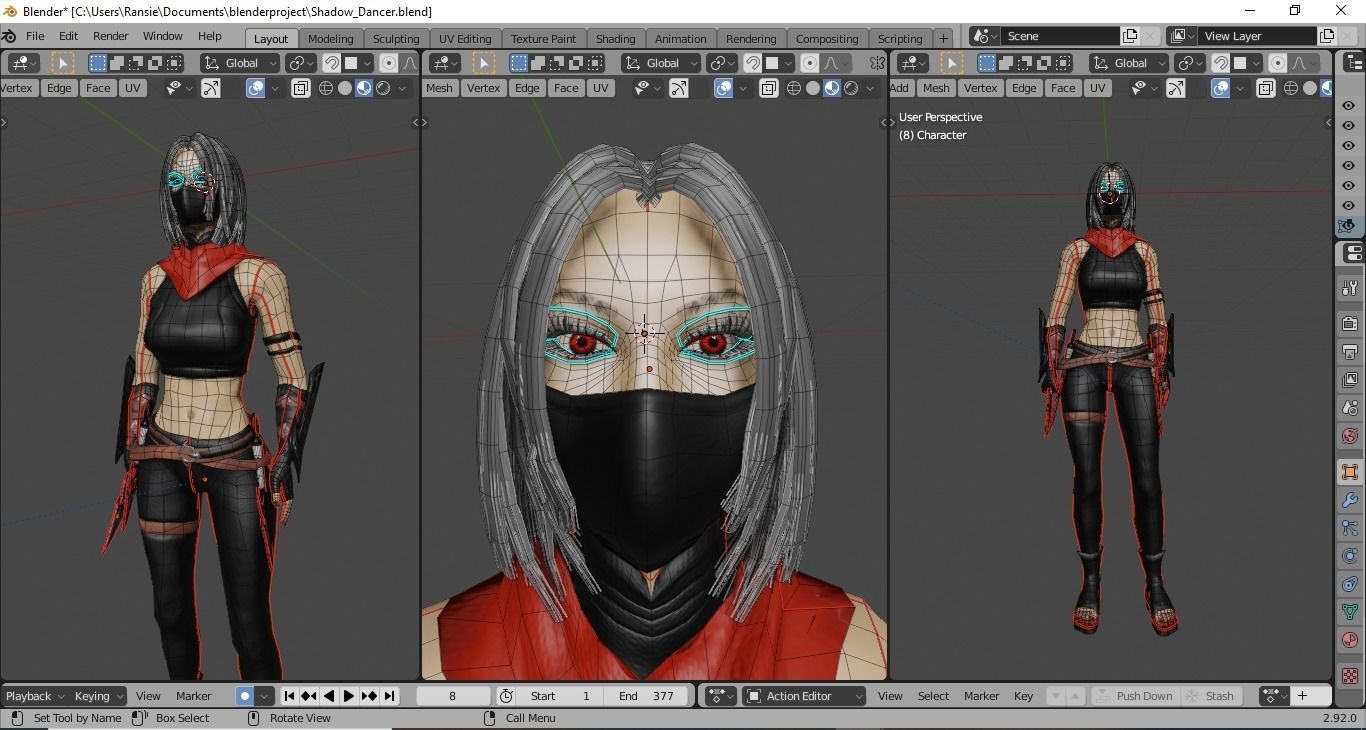
Task: Hide the topmost outliner item via eye
Action: tap(1348, 106)
